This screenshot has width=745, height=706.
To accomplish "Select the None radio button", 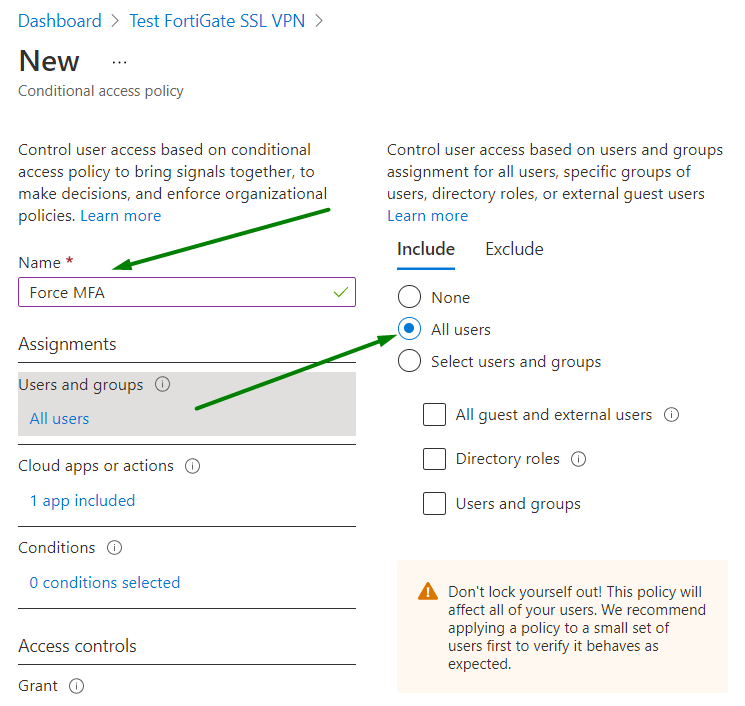I will pyautogui.click(x=409, y=297).
